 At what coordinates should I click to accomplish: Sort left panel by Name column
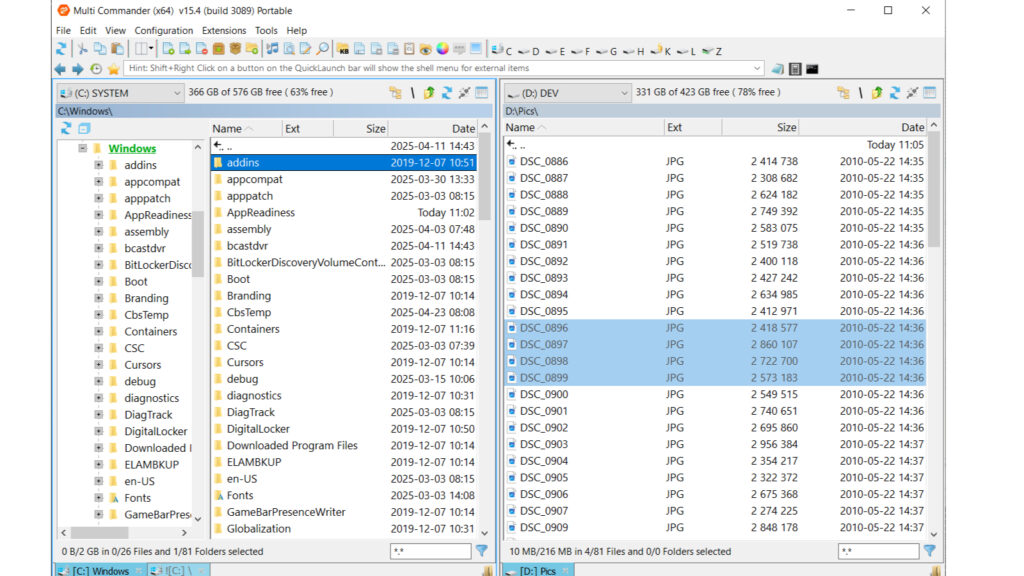246,129
